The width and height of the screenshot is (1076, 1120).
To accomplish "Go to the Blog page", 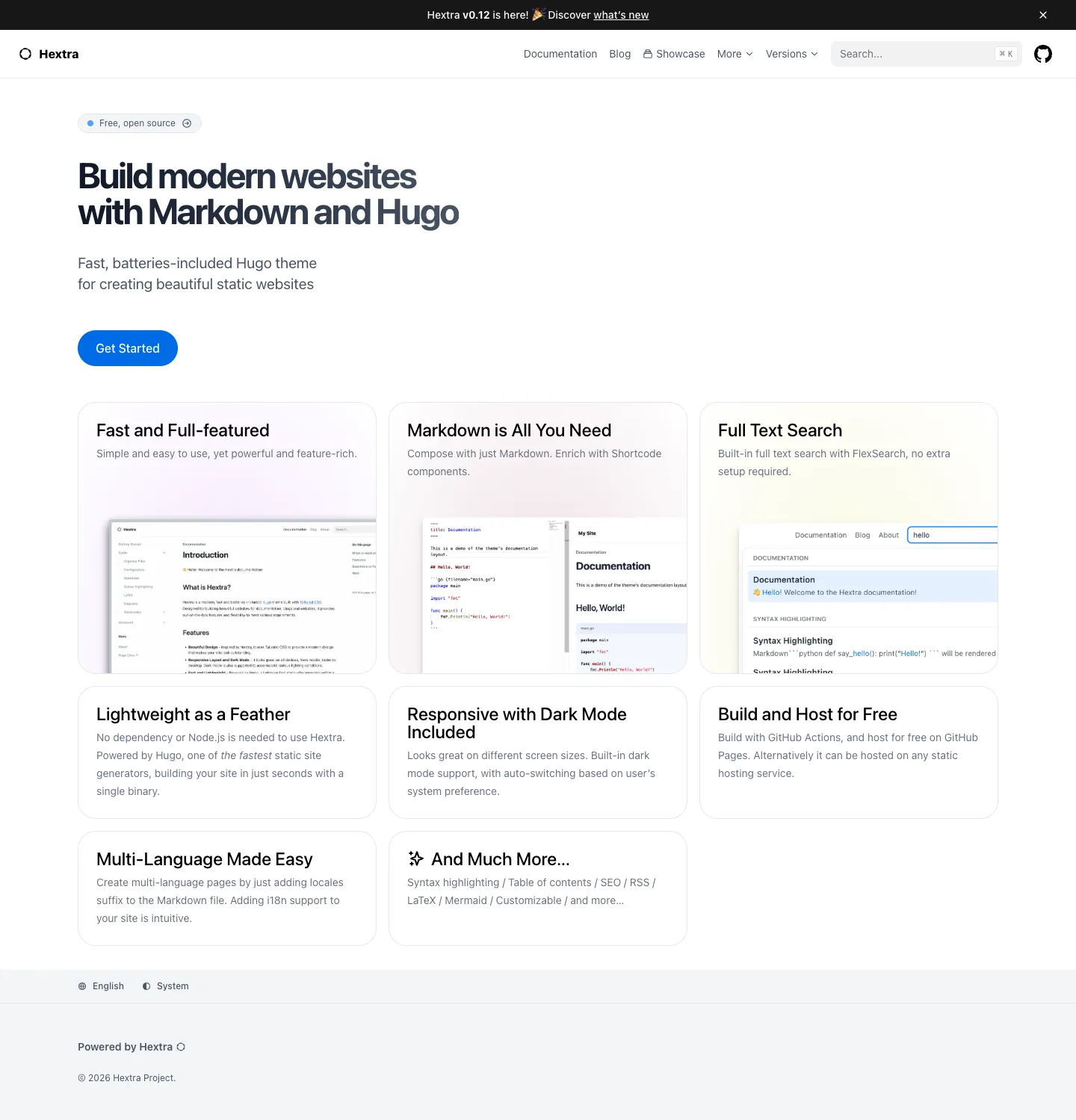I will pyautogui.click(x=620, y=54).
